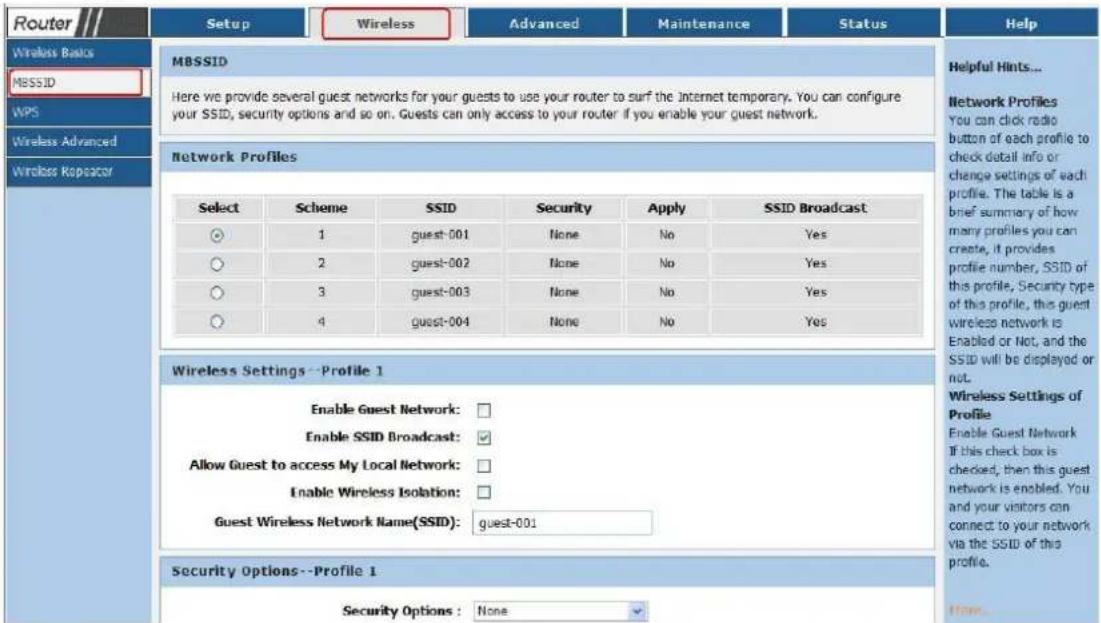Select the radio button for guest-003
This screenshot has width=1101, height=623.
click(x=217, y=292)
